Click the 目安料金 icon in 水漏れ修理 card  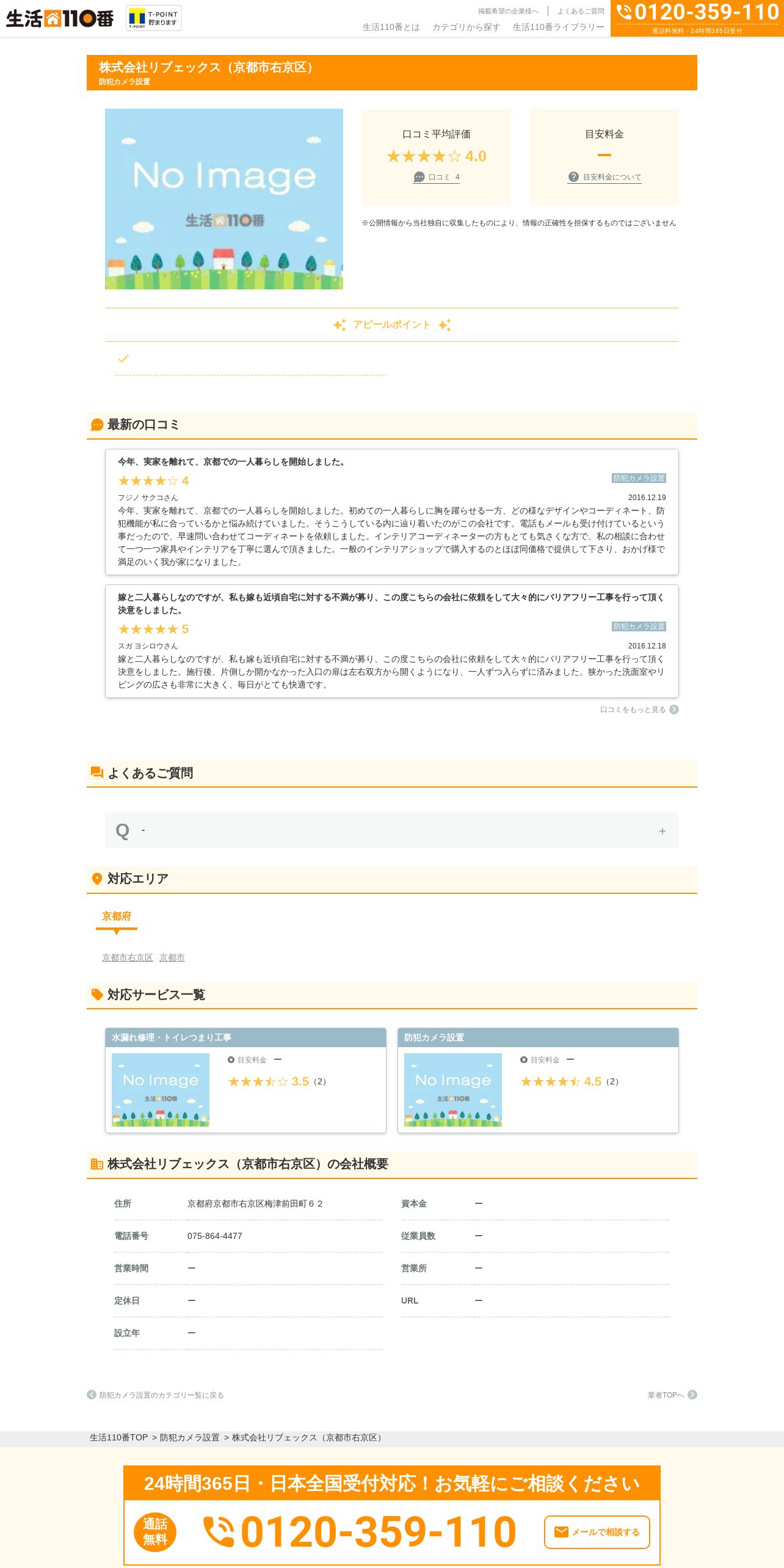231,1060
